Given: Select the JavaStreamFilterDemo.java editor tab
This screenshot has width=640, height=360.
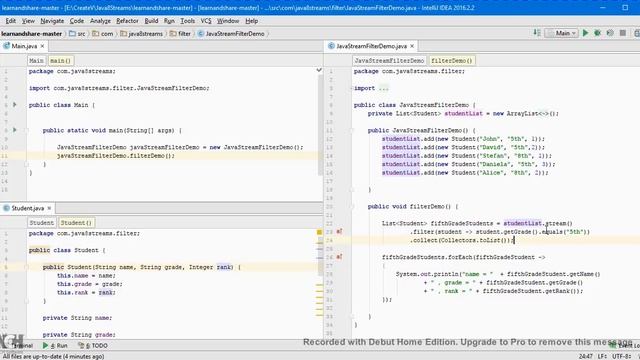Looking at the screenshot, I should coord(371,46).
